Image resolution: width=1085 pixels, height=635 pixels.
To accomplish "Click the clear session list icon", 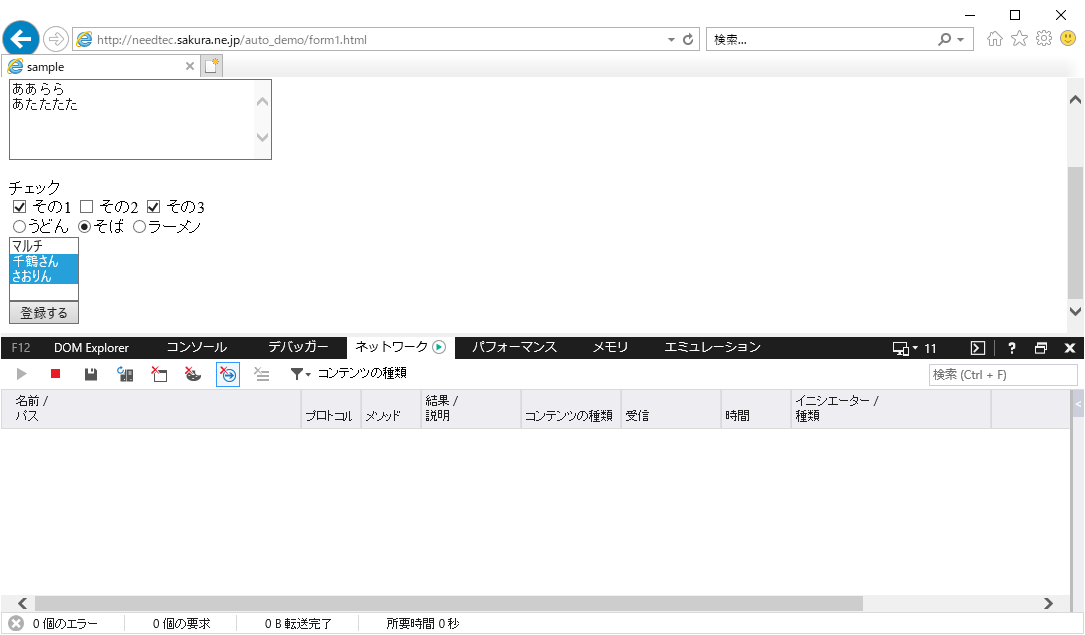I will point(262,374).
